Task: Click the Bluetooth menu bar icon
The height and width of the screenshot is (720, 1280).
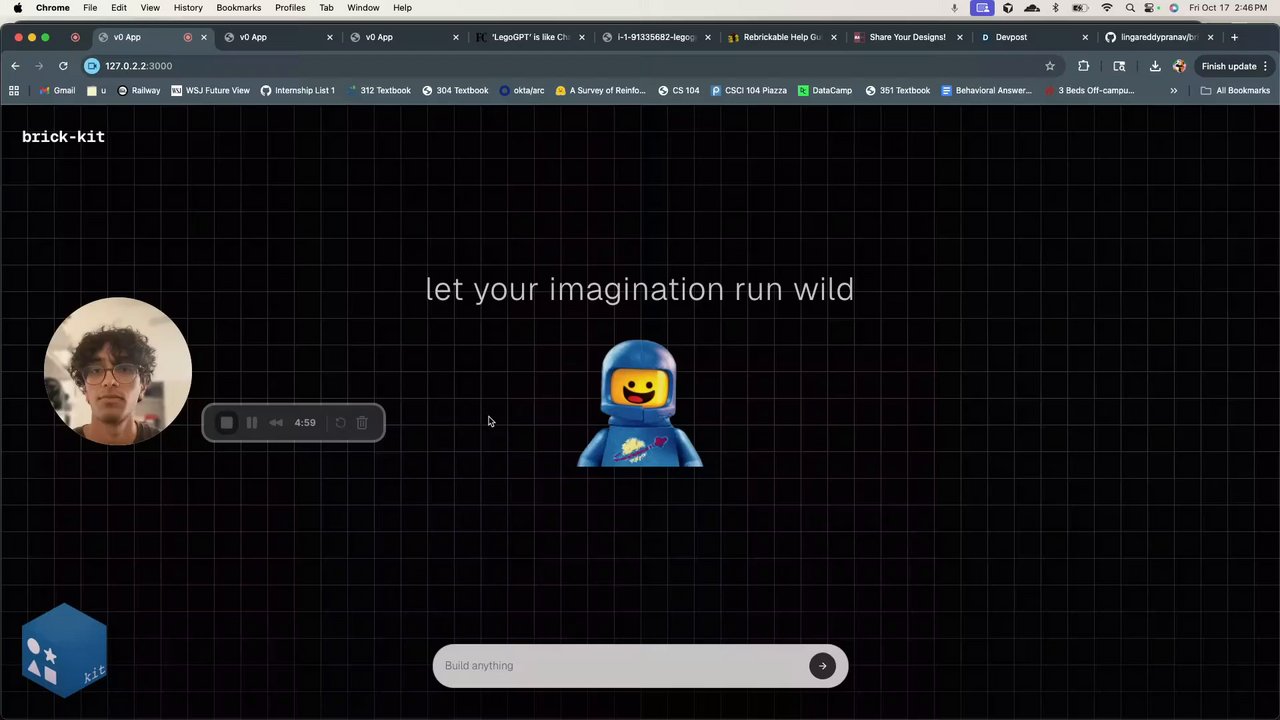Action: [1056, 8]
